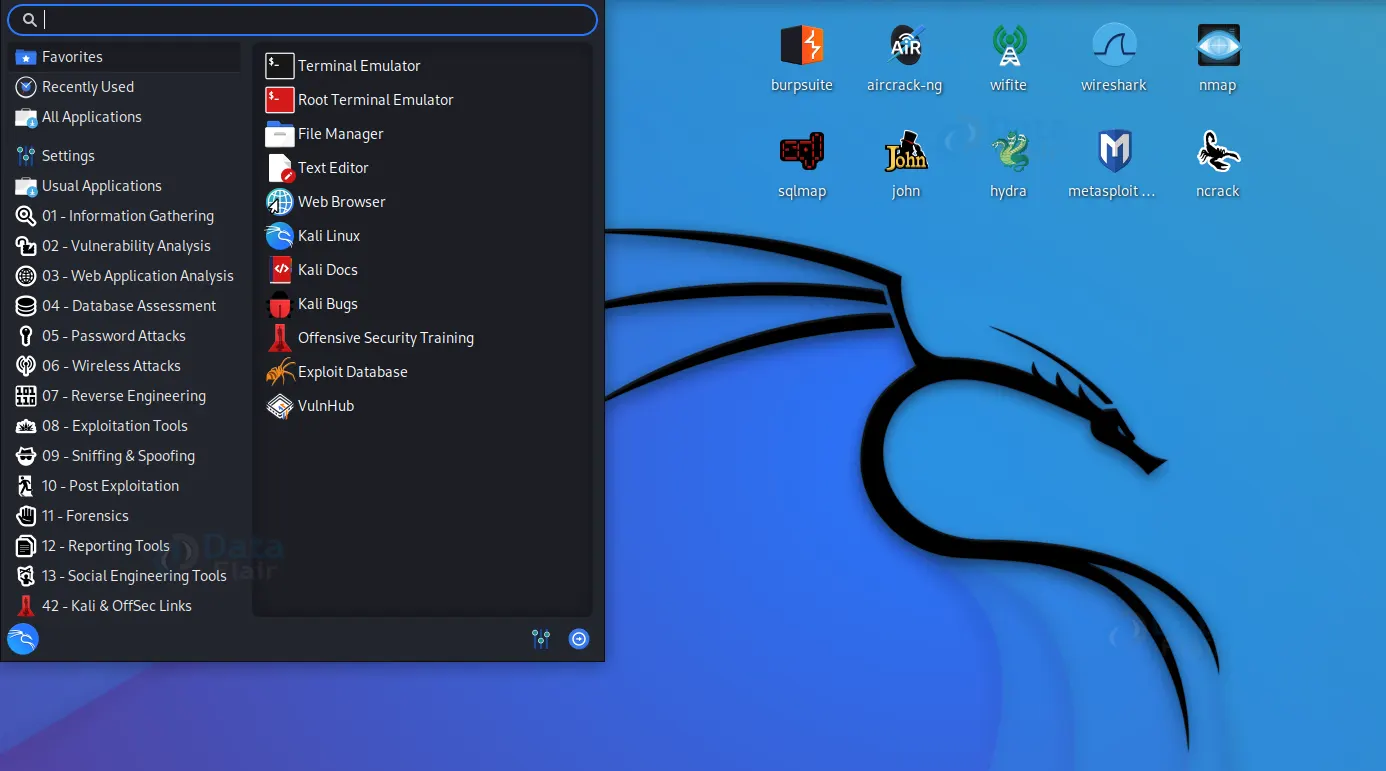Screen dimensions: 1386x771
Task: Launch Web Browser label in favorites
Action: coord(342,202)
